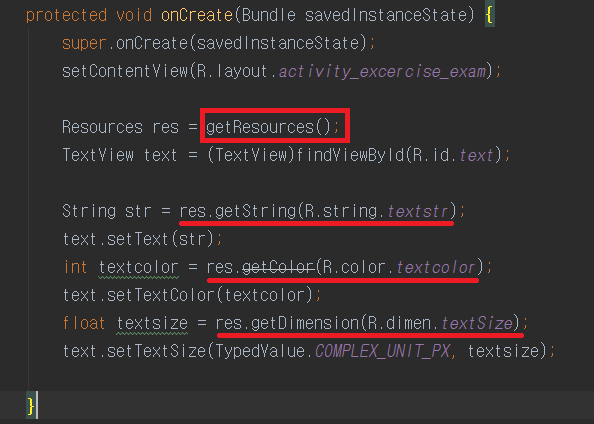
Task: Click activity_excercise_exam layout reference
Action: [383, 71]
